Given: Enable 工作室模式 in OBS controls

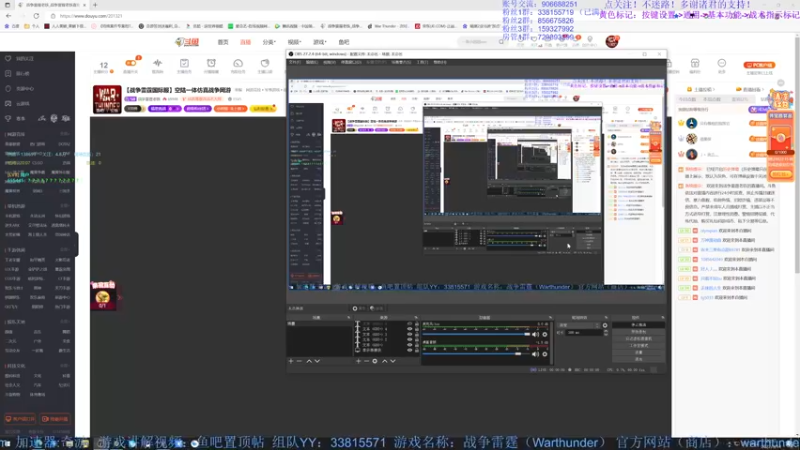Looking at the screenshot, I should pos(638,345).
